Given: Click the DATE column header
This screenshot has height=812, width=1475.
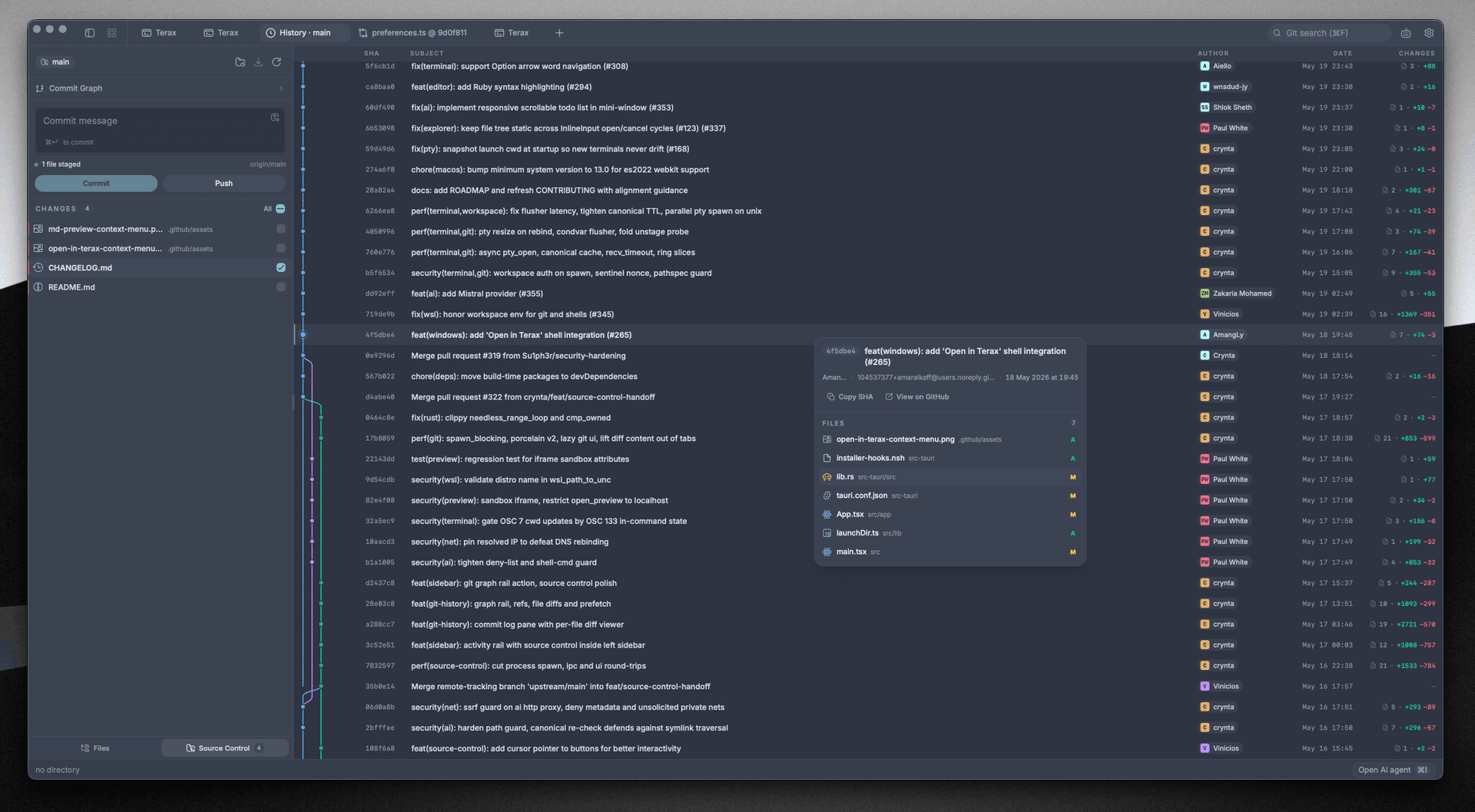Looking at the screenshot, I should point(1343,53).
